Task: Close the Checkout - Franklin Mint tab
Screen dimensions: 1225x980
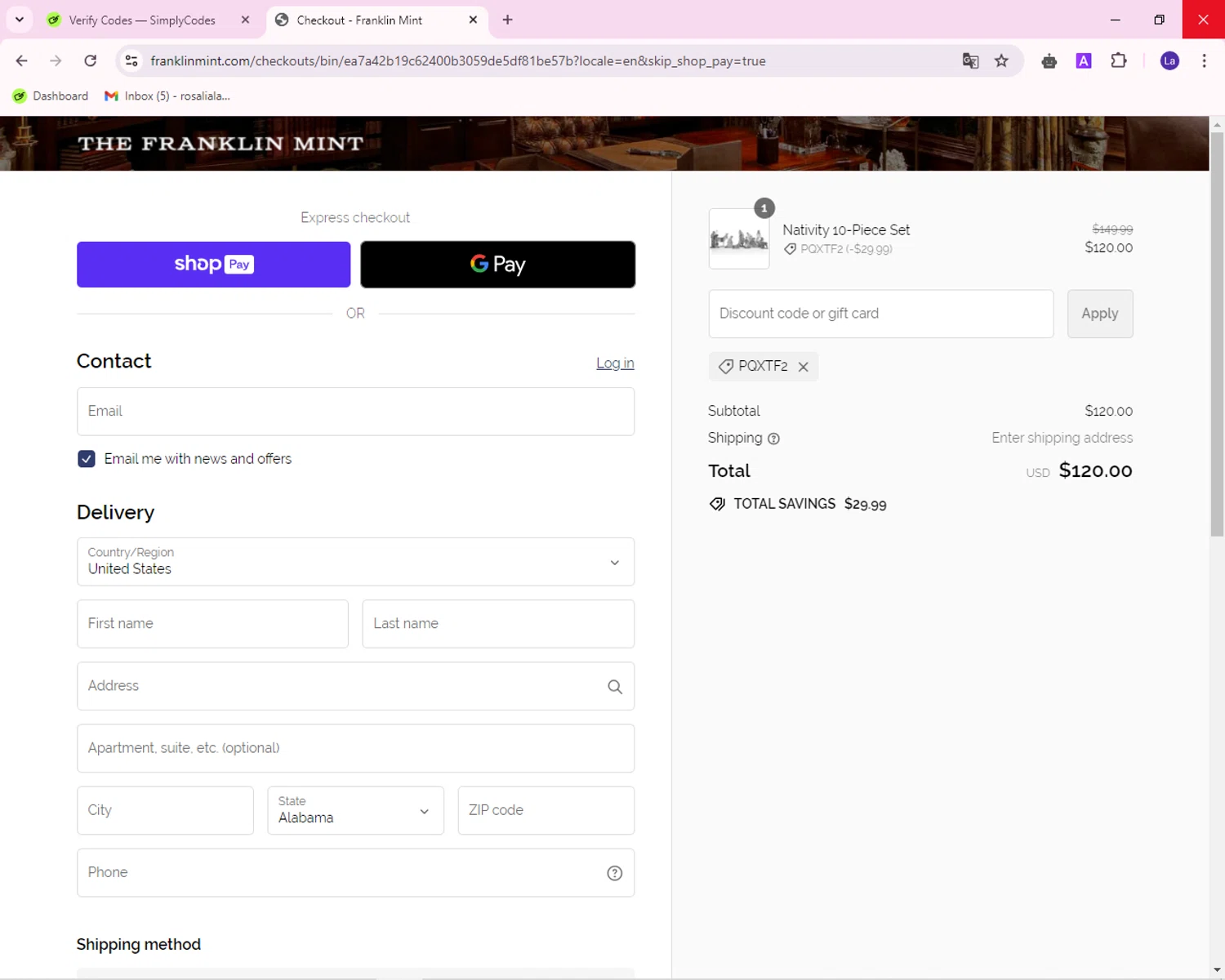Action: click(x=473, y=20)
